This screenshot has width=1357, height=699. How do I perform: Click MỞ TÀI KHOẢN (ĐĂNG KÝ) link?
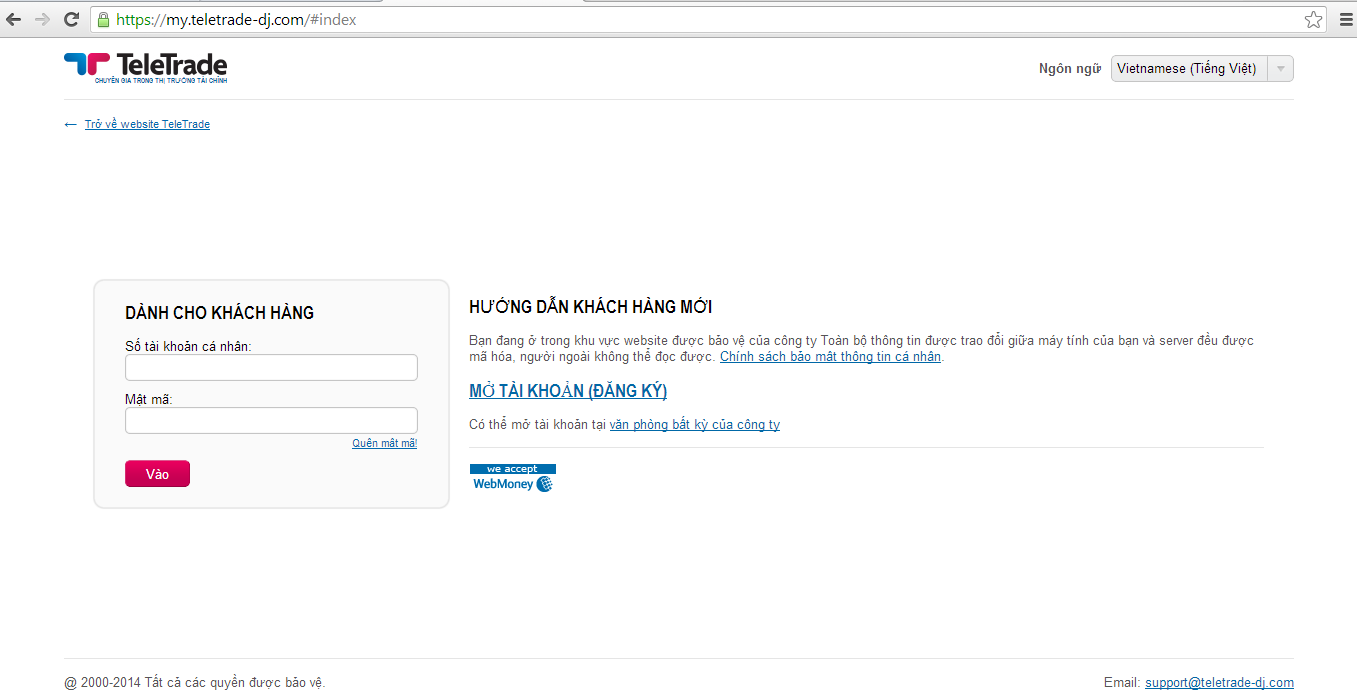tap(568, 391)
